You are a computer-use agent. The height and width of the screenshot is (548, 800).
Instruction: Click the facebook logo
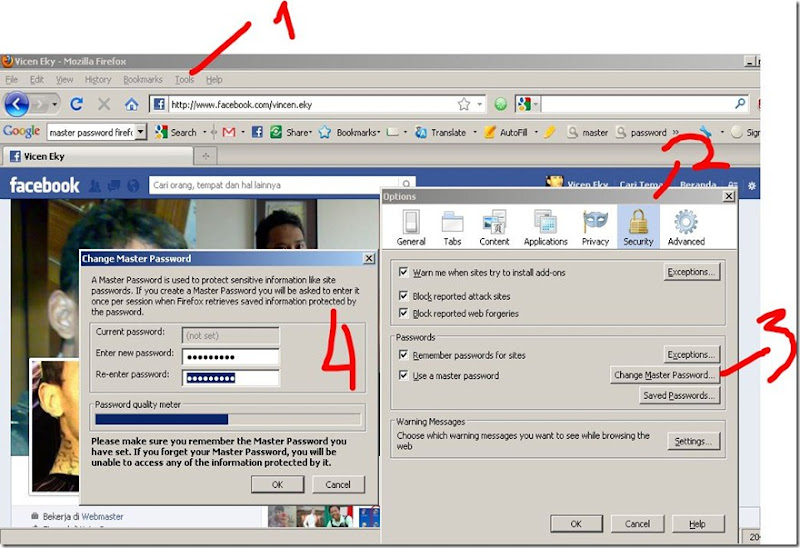coord(44,185)
